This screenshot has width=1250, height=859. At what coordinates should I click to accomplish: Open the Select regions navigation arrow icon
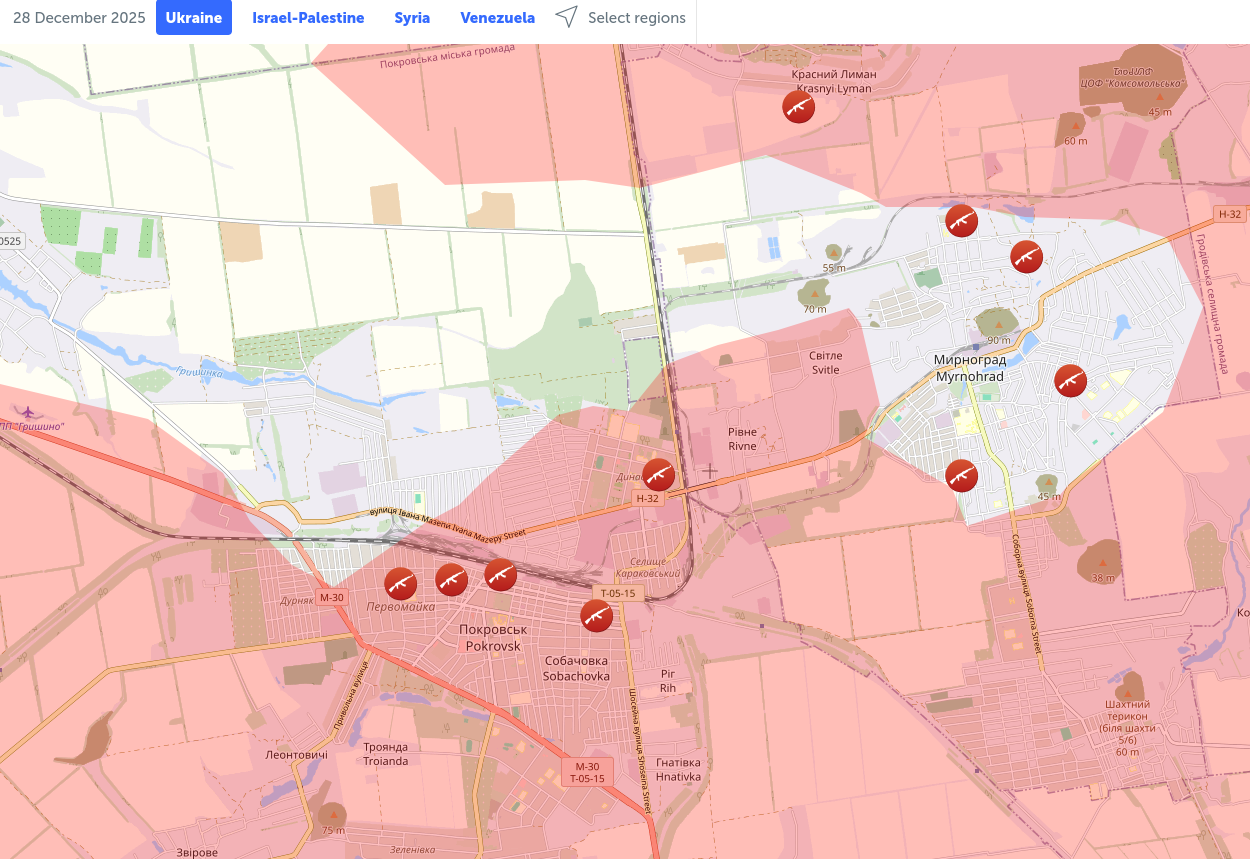pos(567,18)
